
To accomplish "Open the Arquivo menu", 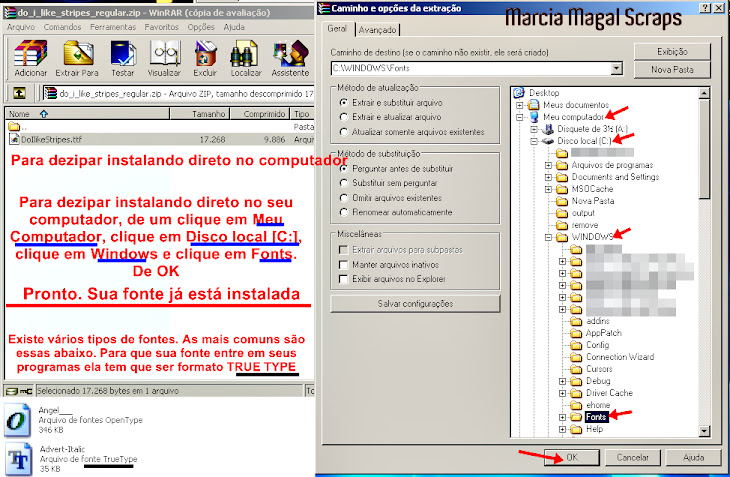I will pyautogui.click(x=20, y=27).
